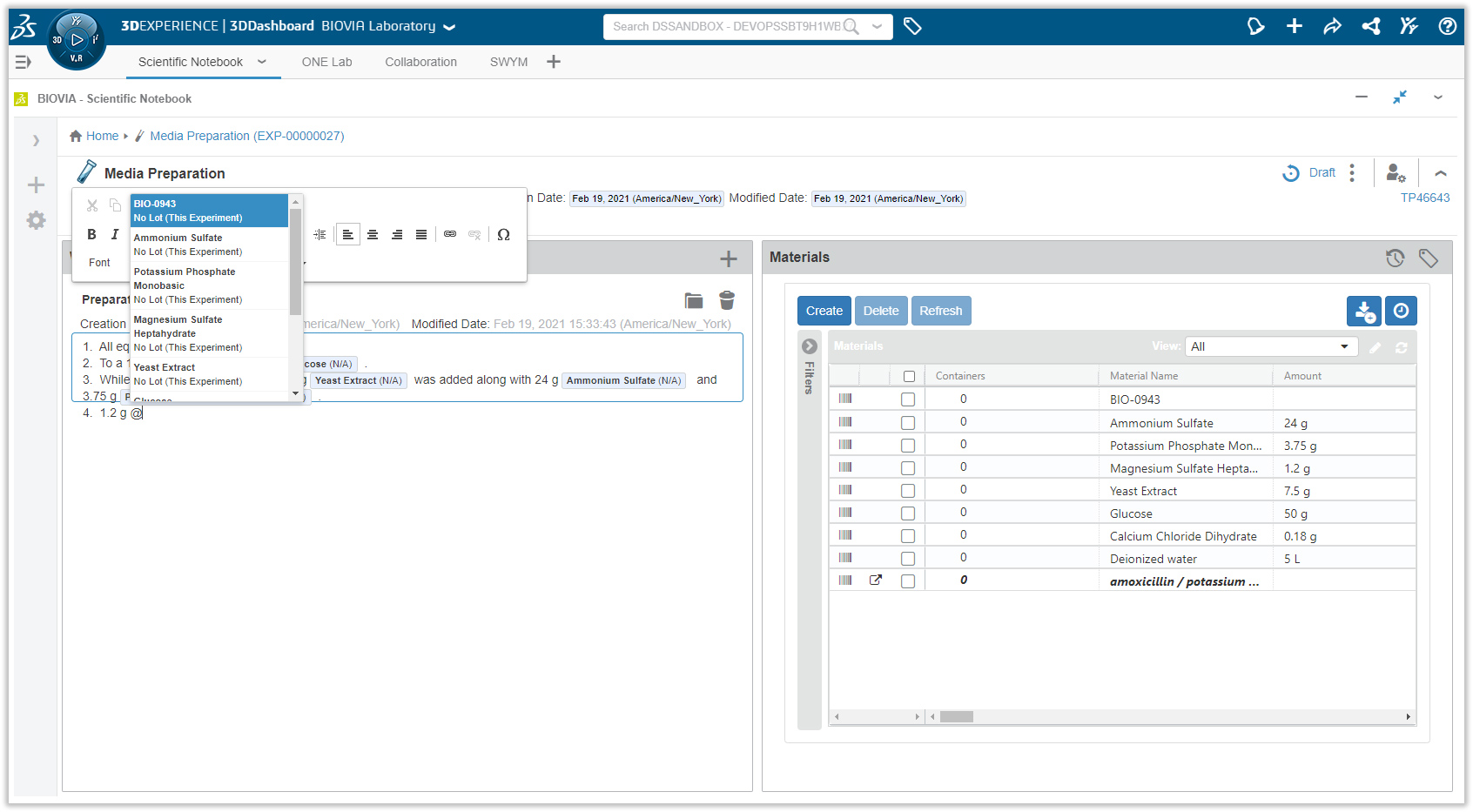Collapse the experiment header chevron
The image size is (1473, 812).
click(x=1441, y=173)
